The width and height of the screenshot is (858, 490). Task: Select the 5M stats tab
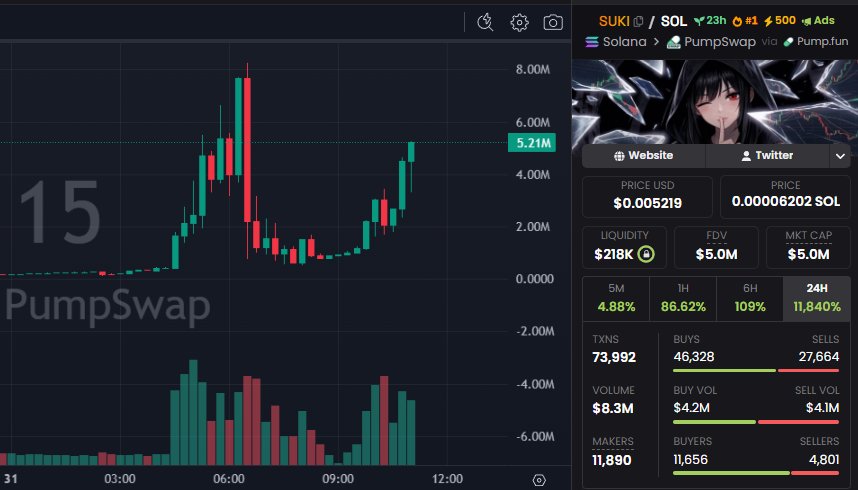pos(616,299)
